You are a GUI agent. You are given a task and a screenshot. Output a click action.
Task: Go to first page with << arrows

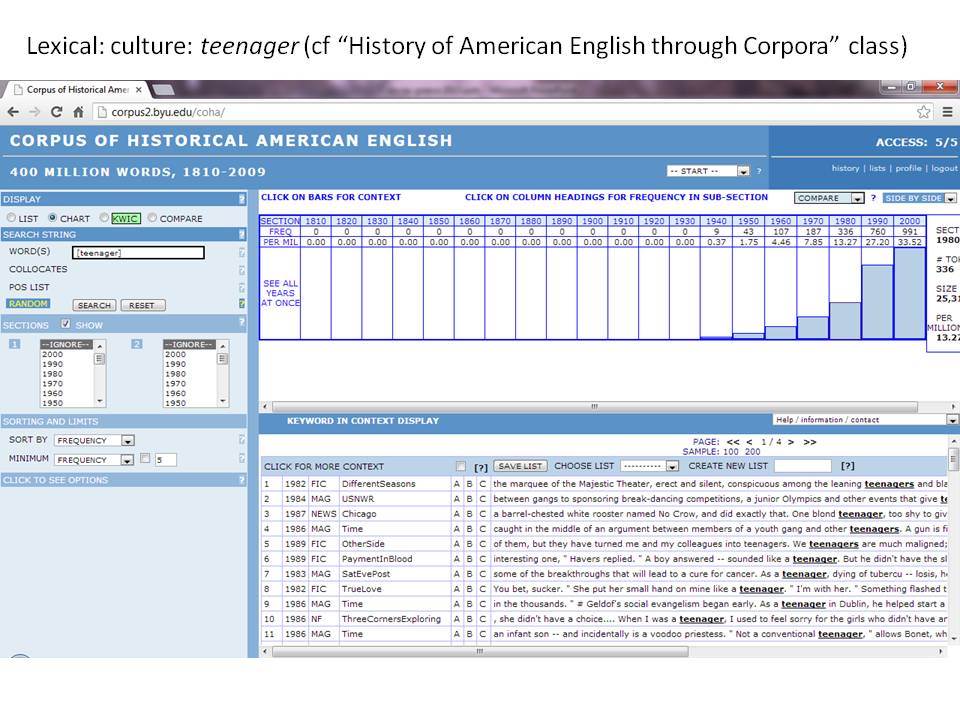click(733, 441)
